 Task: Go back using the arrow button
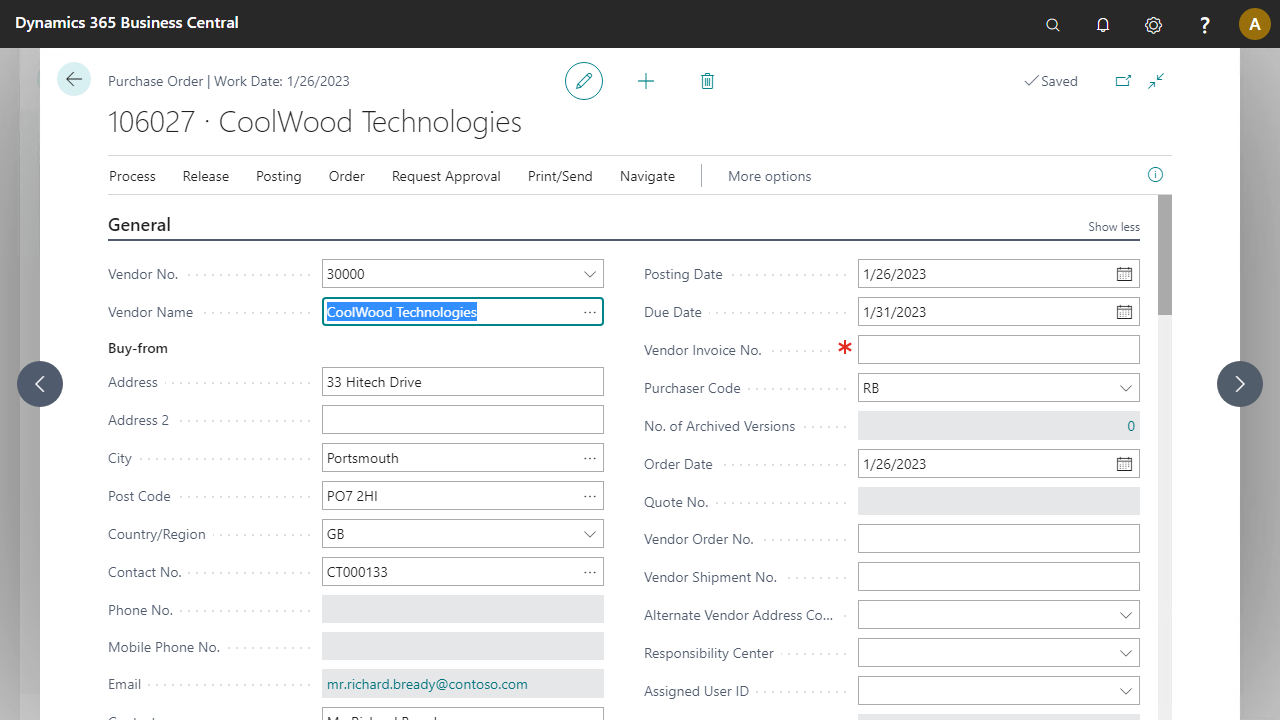[x=74, y=79]
